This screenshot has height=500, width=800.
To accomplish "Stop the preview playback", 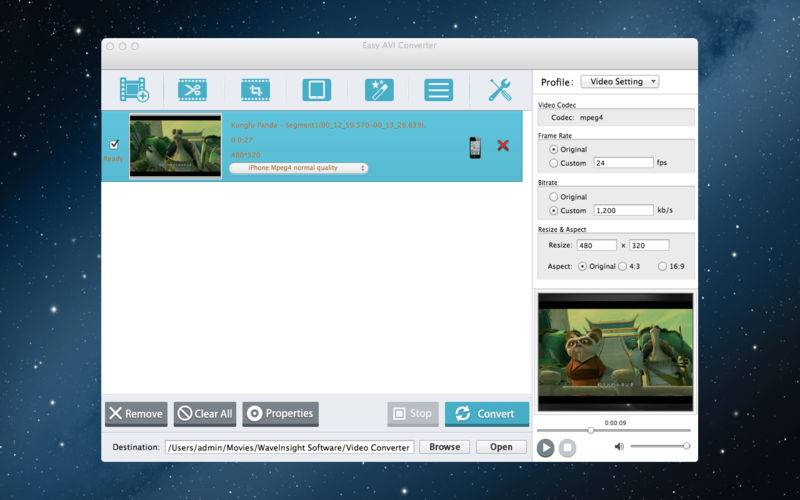I will pos(567,448).
